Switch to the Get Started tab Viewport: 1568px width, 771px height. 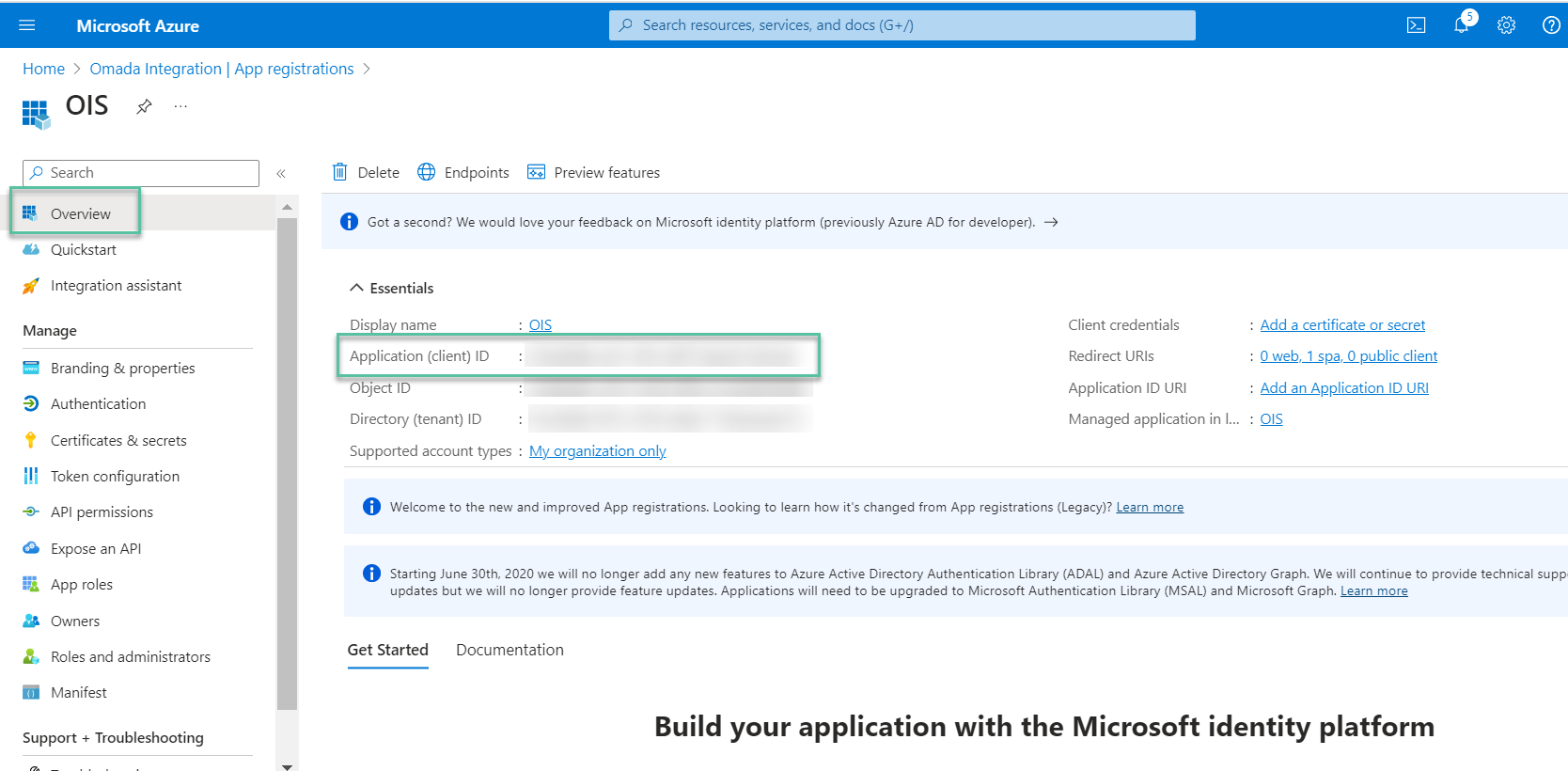coord(387,651)
